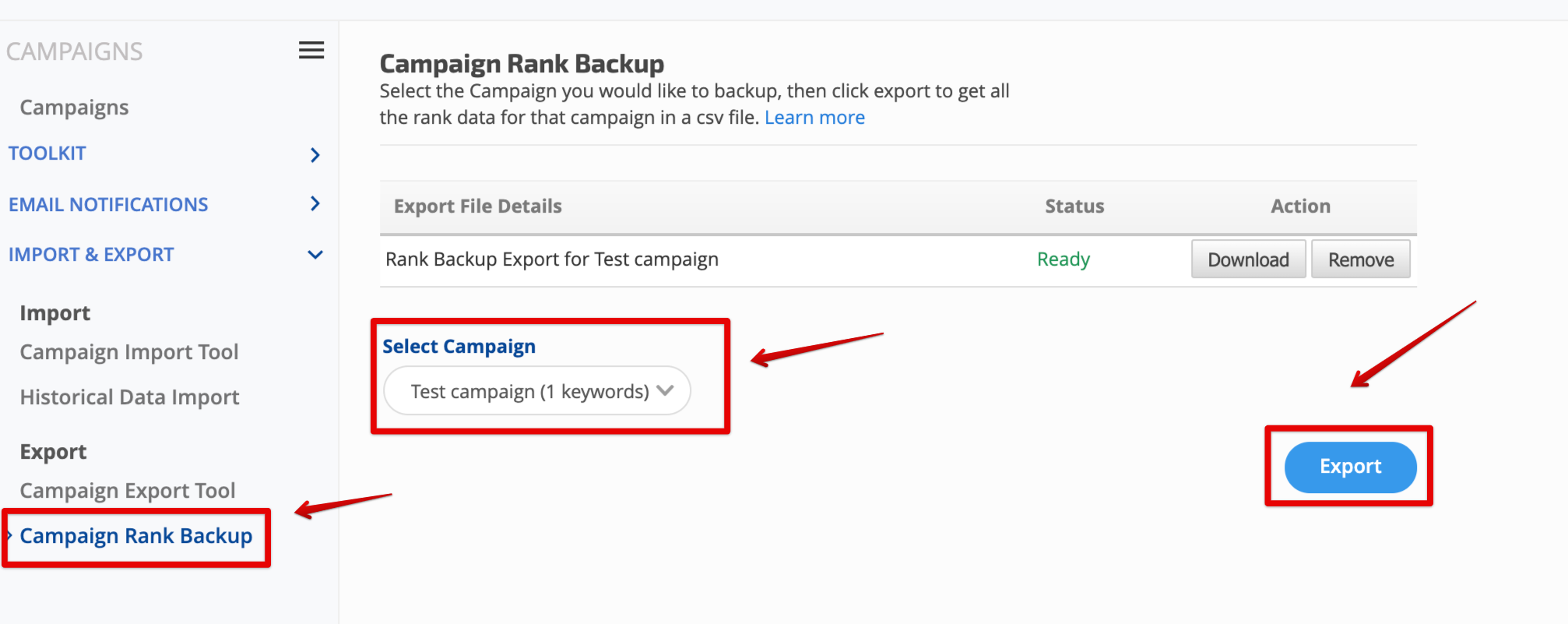1568x624 pixels.
Task: Open the Campaign Export Tool
Action: point(128,491)
